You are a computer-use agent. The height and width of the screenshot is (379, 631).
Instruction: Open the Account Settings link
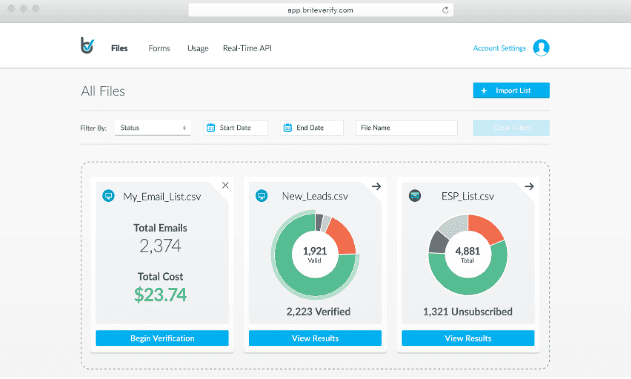click(x=499, y=48)
